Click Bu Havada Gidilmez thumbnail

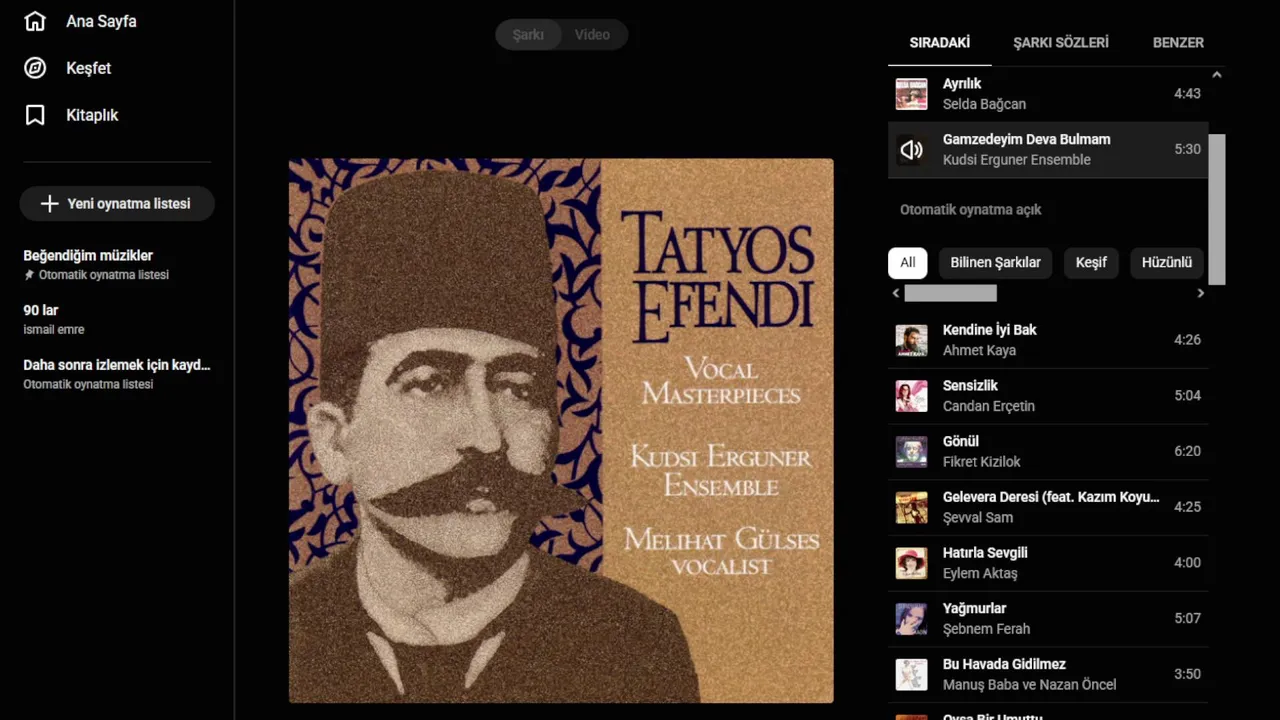pyautogui.click(x=911, y=675)
